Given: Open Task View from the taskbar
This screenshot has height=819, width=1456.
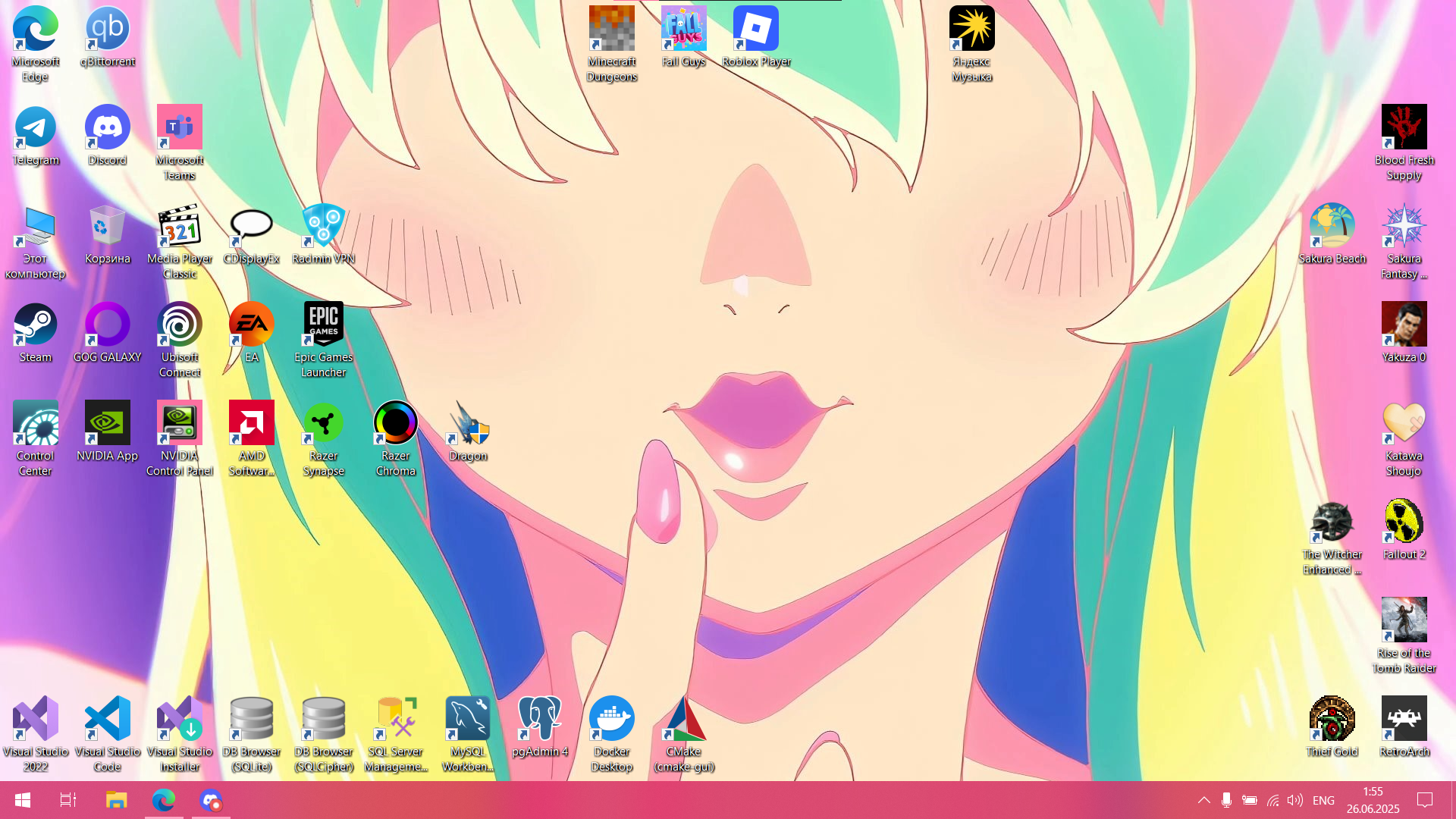Looking at the screenshot, I should (x=68, y=800).
